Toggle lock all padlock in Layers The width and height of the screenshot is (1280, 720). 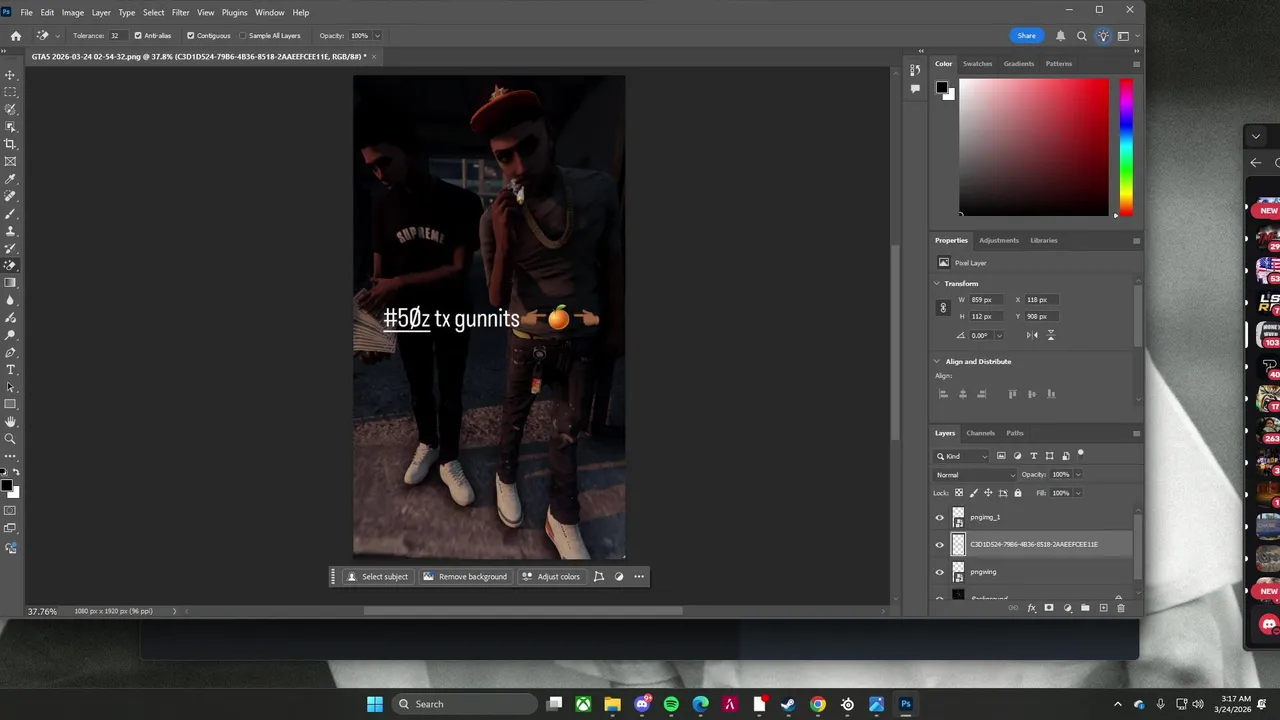coord(1018,493)
